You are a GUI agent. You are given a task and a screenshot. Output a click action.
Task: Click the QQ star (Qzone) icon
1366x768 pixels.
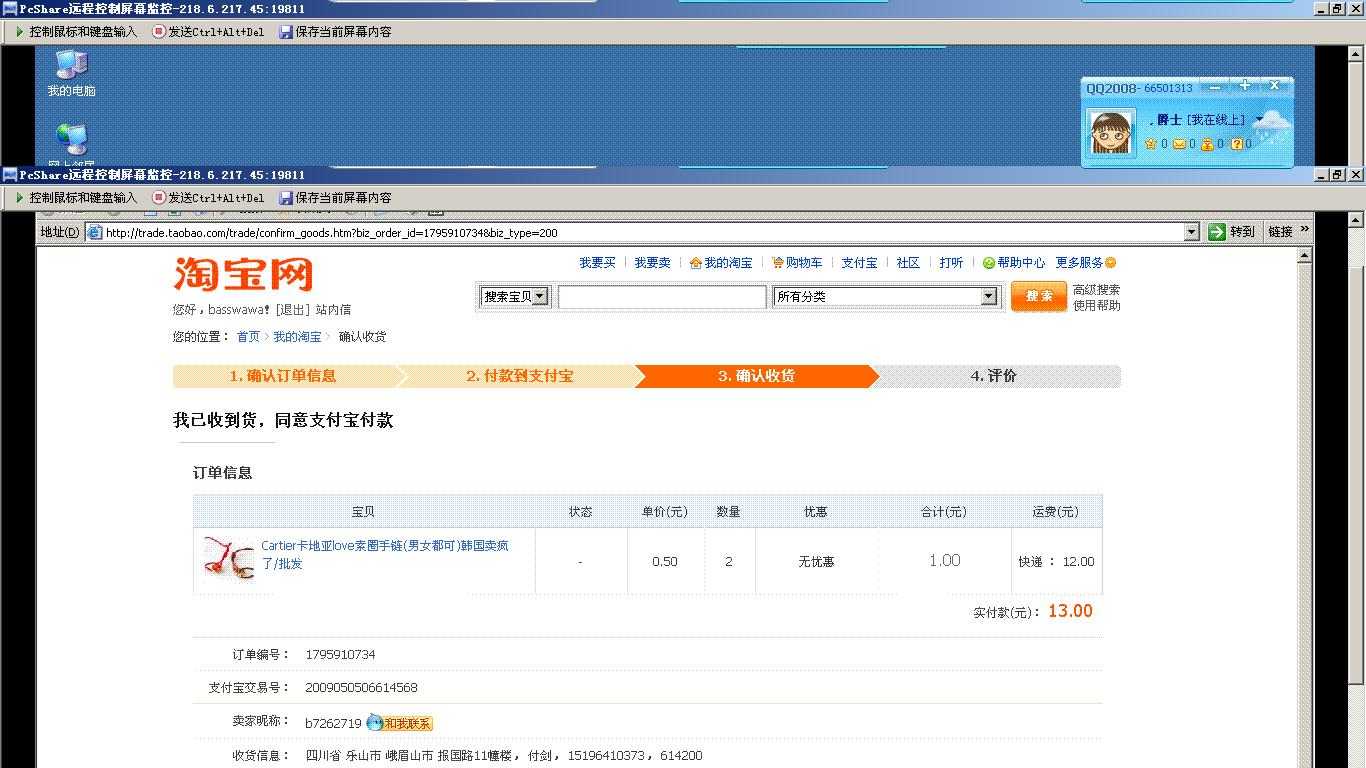[x=1151, y=144]
